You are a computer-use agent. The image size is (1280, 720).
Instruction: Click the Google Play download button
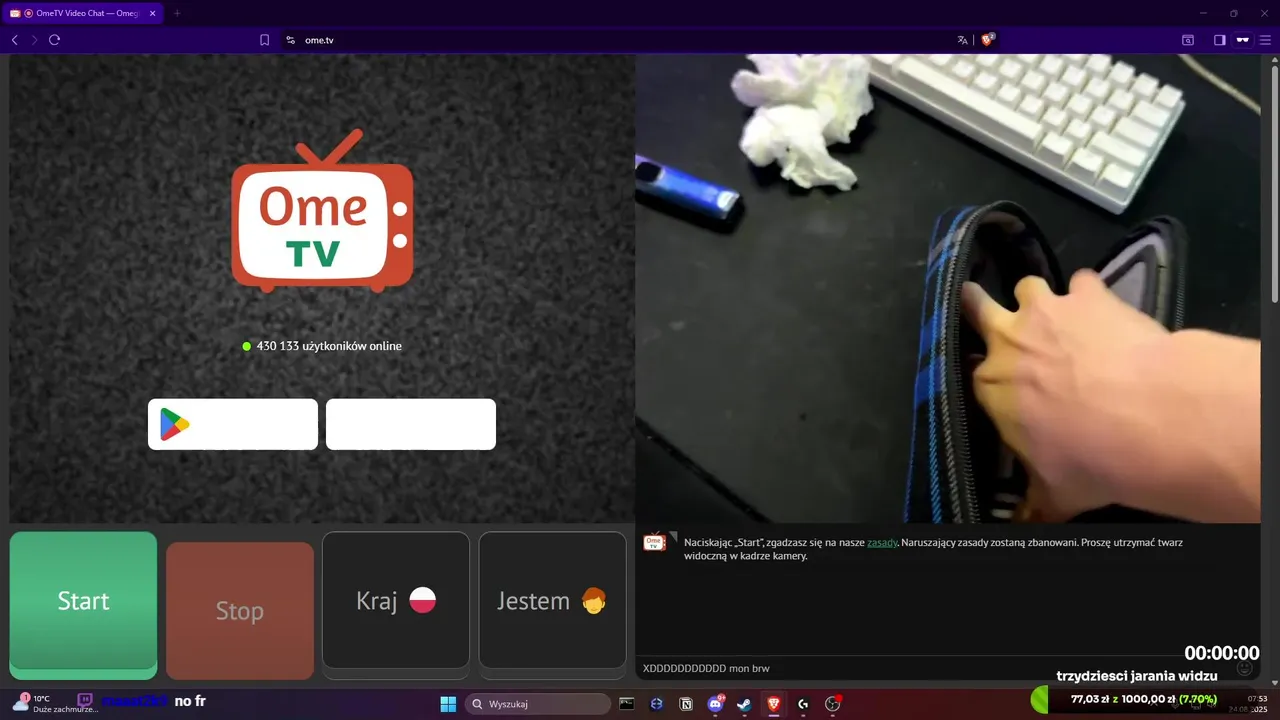(233, 424)
